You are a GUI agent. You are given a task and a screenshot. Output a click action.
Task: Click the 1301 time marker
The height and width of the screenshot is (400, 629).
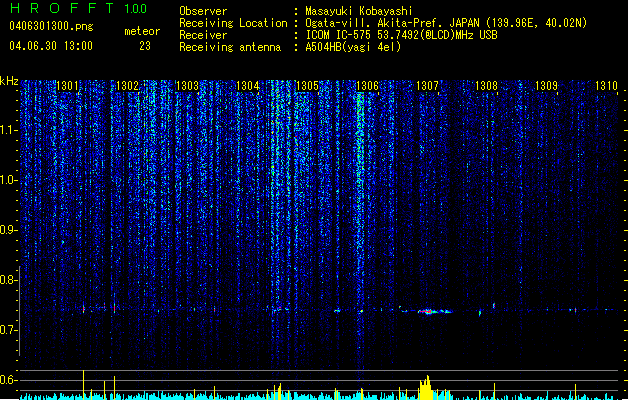coord(67,86)
